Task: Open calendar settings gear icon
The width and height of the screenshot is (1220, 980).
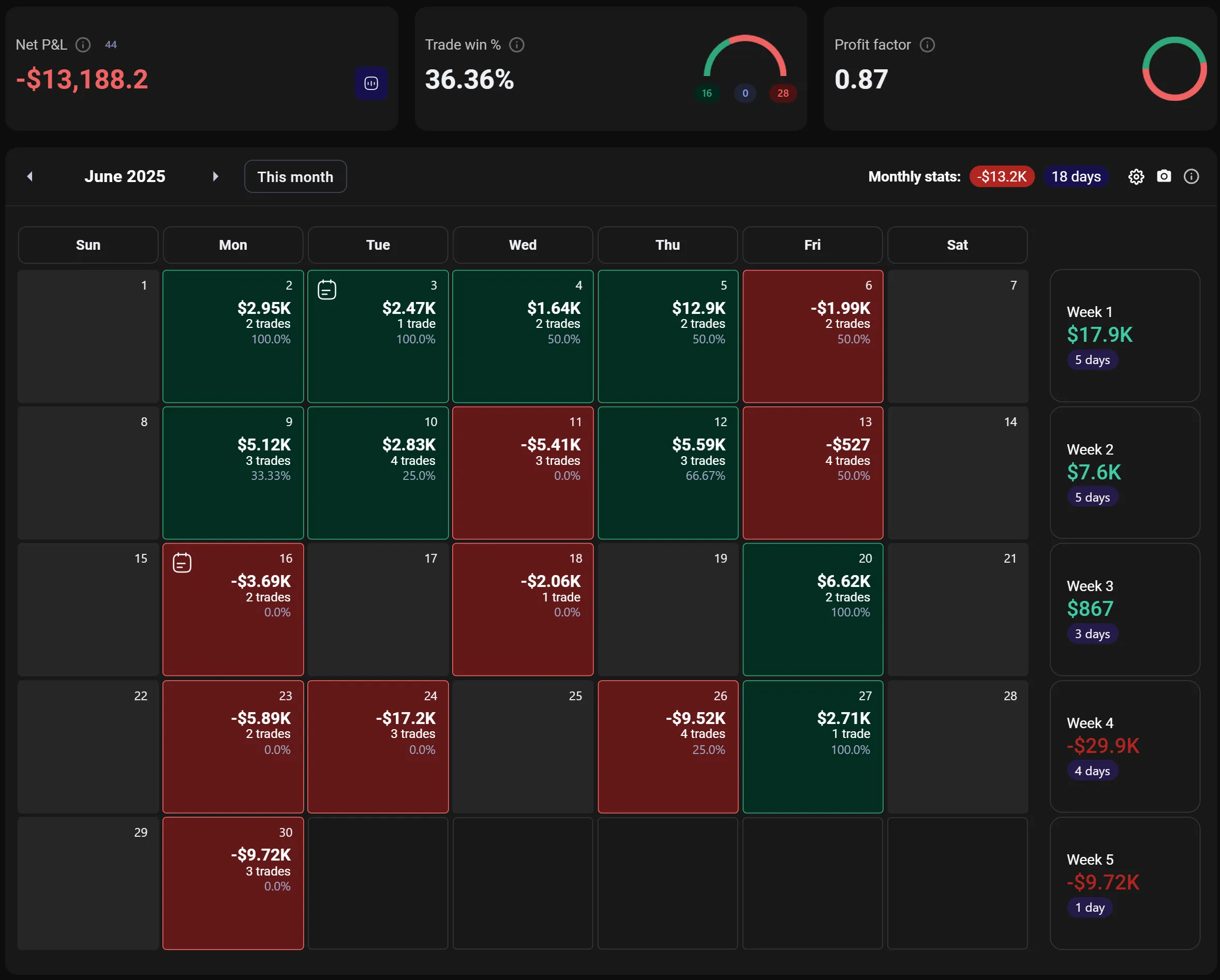Action: point(1136,177)
